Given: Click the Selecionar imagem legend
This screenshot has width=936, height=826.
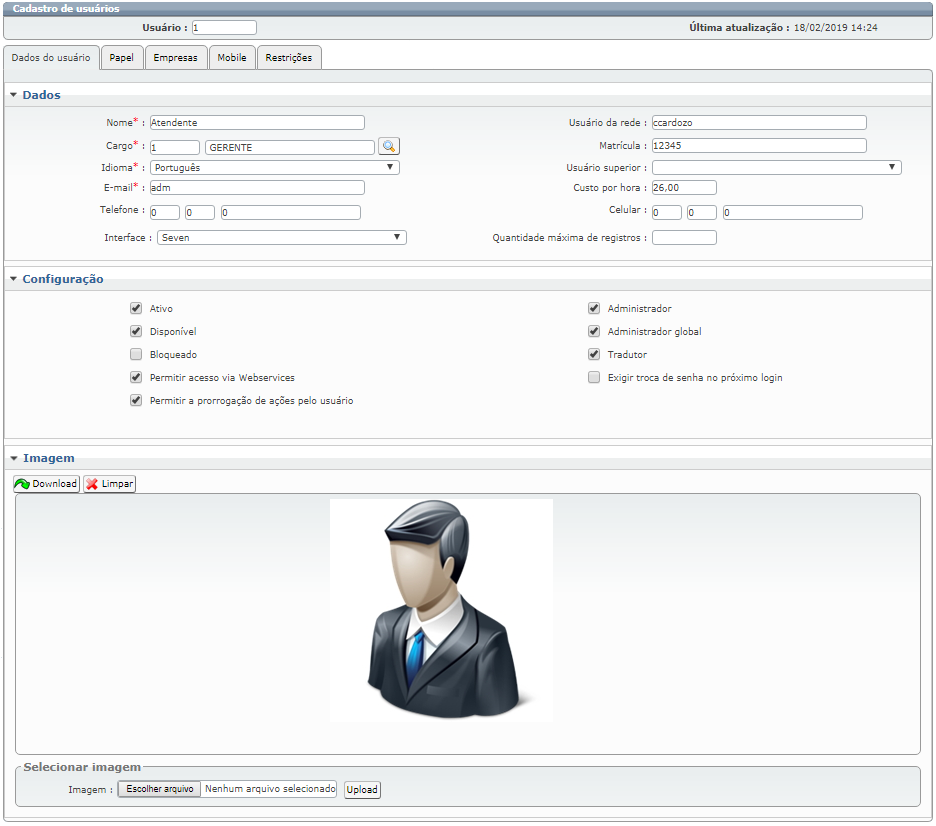Looking at the screenshot, I should [x=82, y=767].
